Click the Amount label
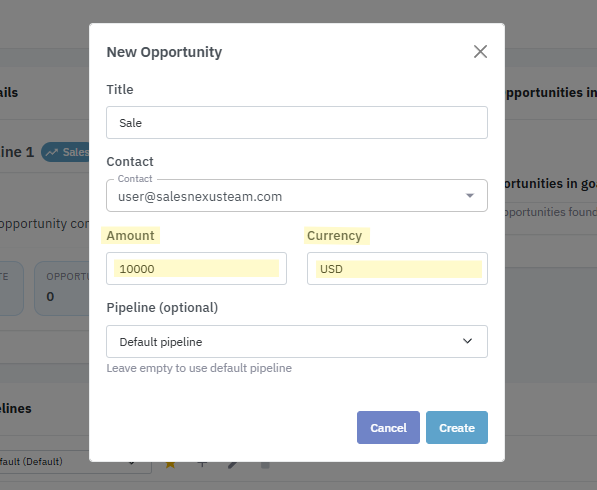The height and width of the screenshot is (490, 597). [x=130, y=235]
